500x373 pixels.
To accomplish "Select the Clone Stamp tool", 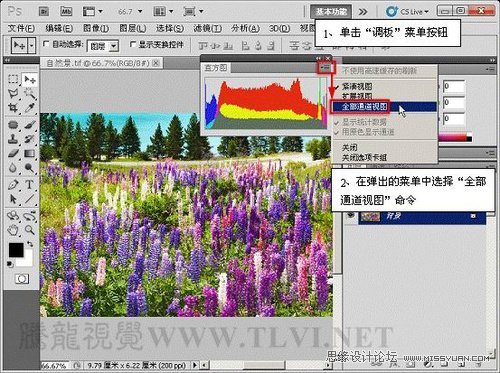I will coord(13,139).
